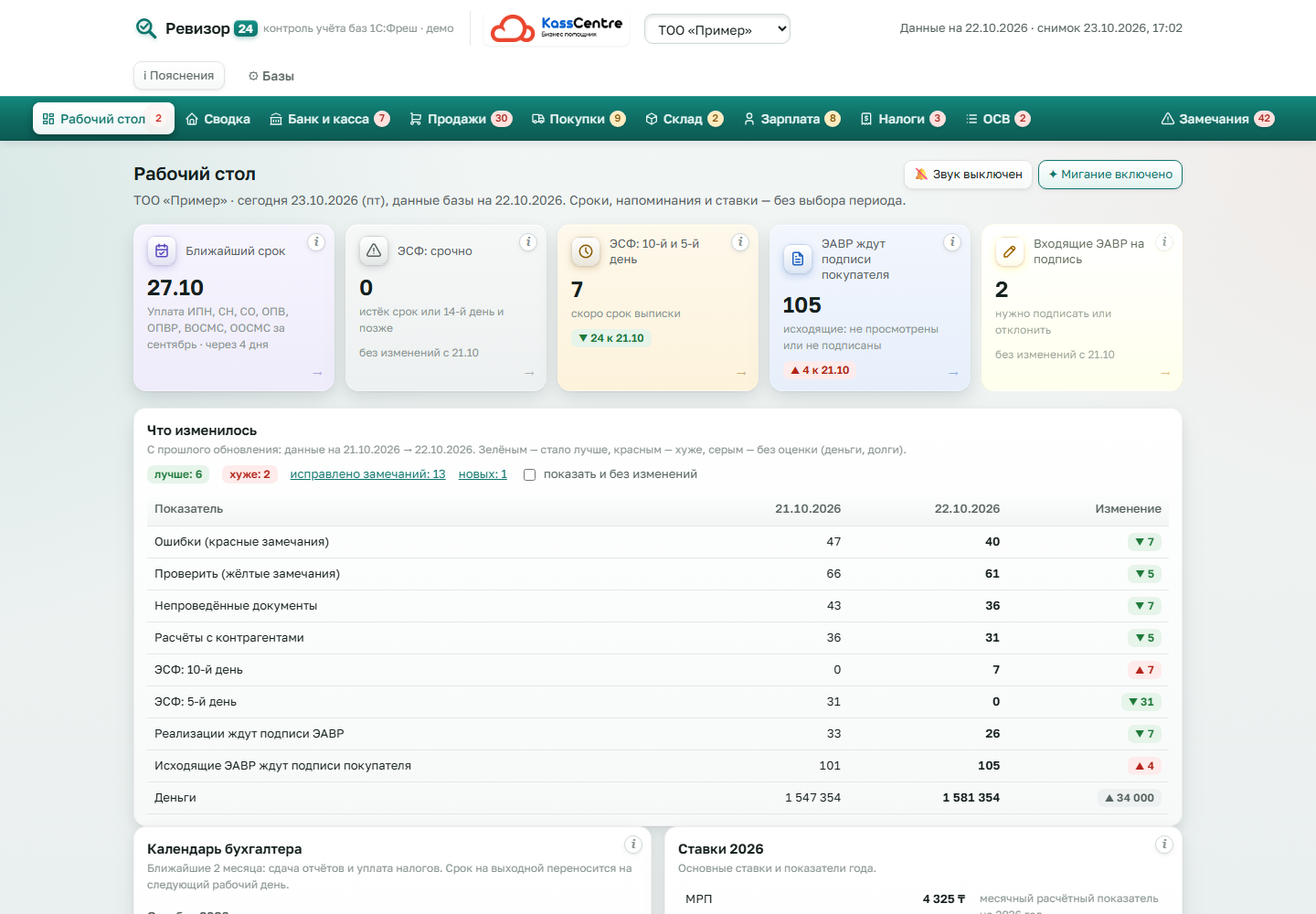The width and height of the screenshot is (1316, 914).
Task: Toggle the 'Мигание включено' blinking button
Action: pyautogui.click(x=1110, y=175)
